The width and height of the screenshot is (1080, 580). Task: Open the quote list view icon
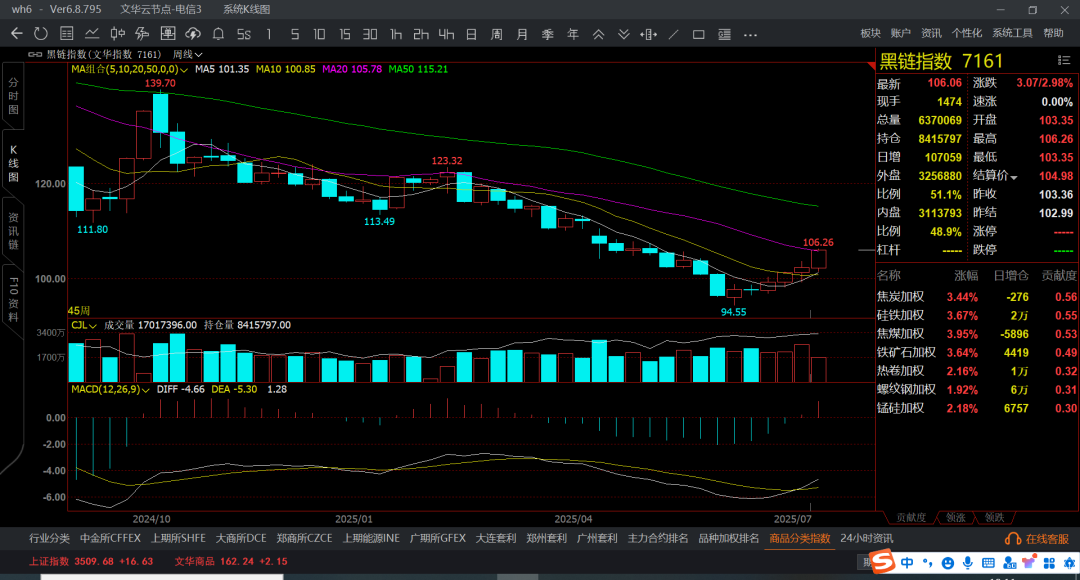click(x=67, y=34)
